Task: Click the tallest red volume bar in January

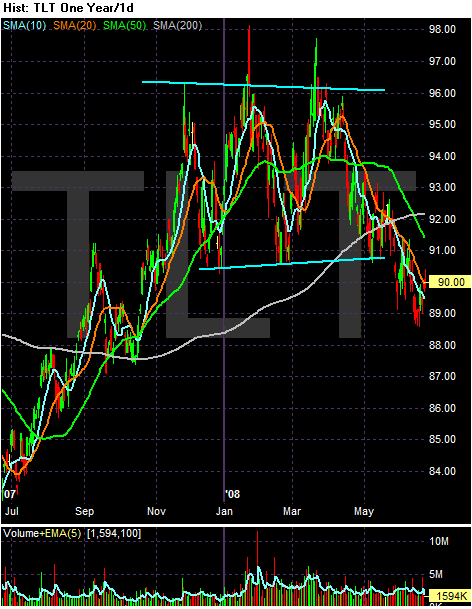Action: (257, 567)
